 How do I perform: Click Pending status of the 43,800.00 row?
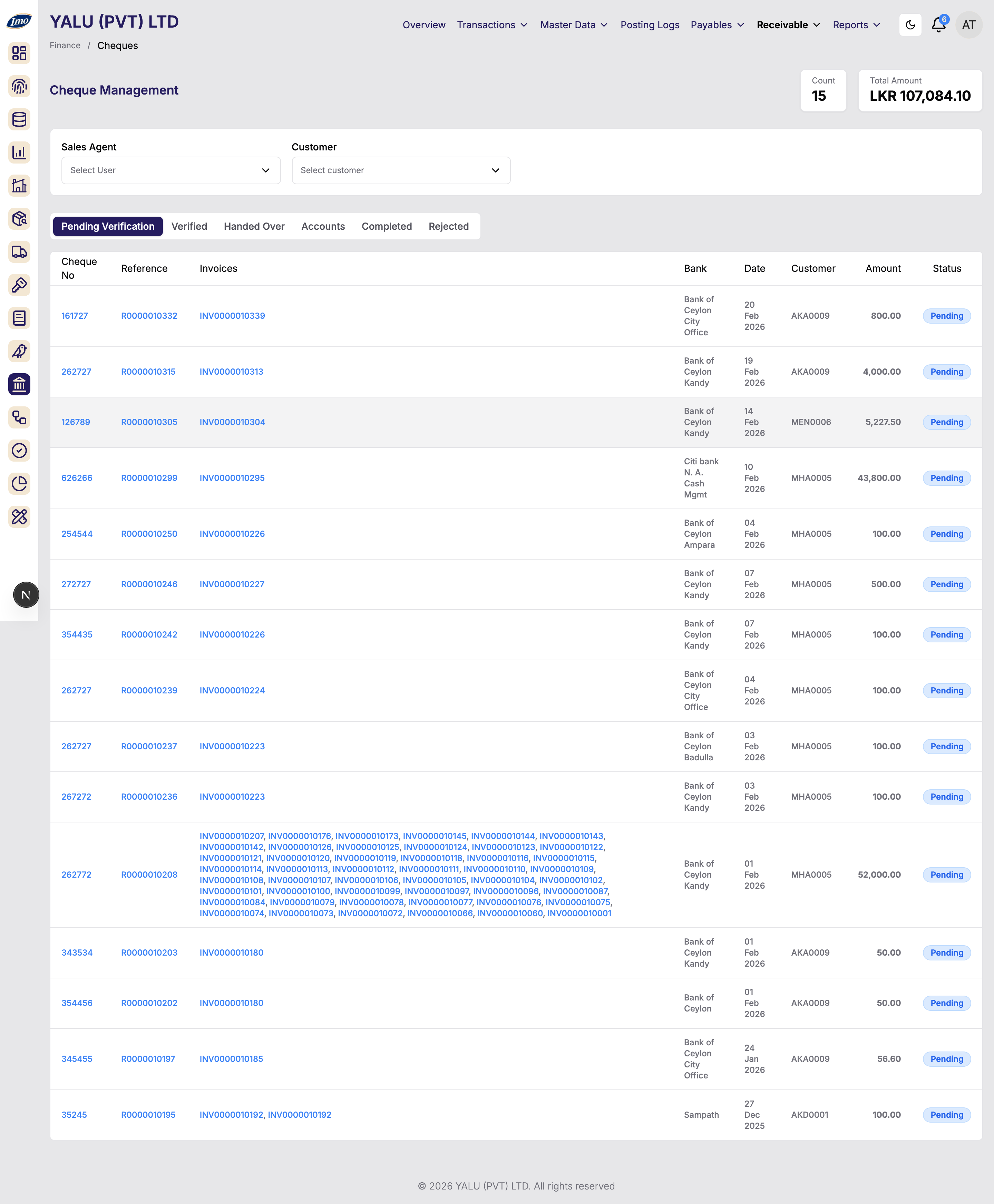coord(946,478)
